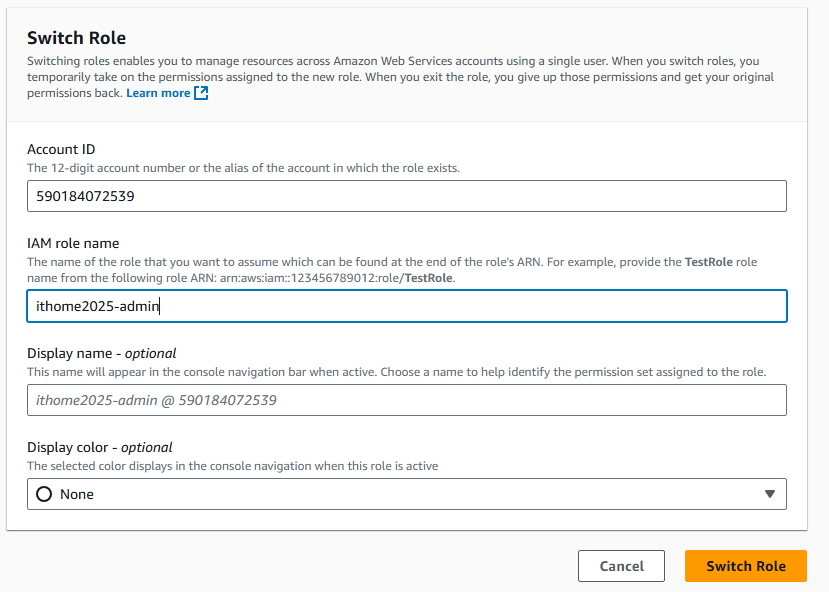The height and width of the screenshot is (592, 829).
Task: Expand the Display color dropdown arrow
Action: click(769, 494)
